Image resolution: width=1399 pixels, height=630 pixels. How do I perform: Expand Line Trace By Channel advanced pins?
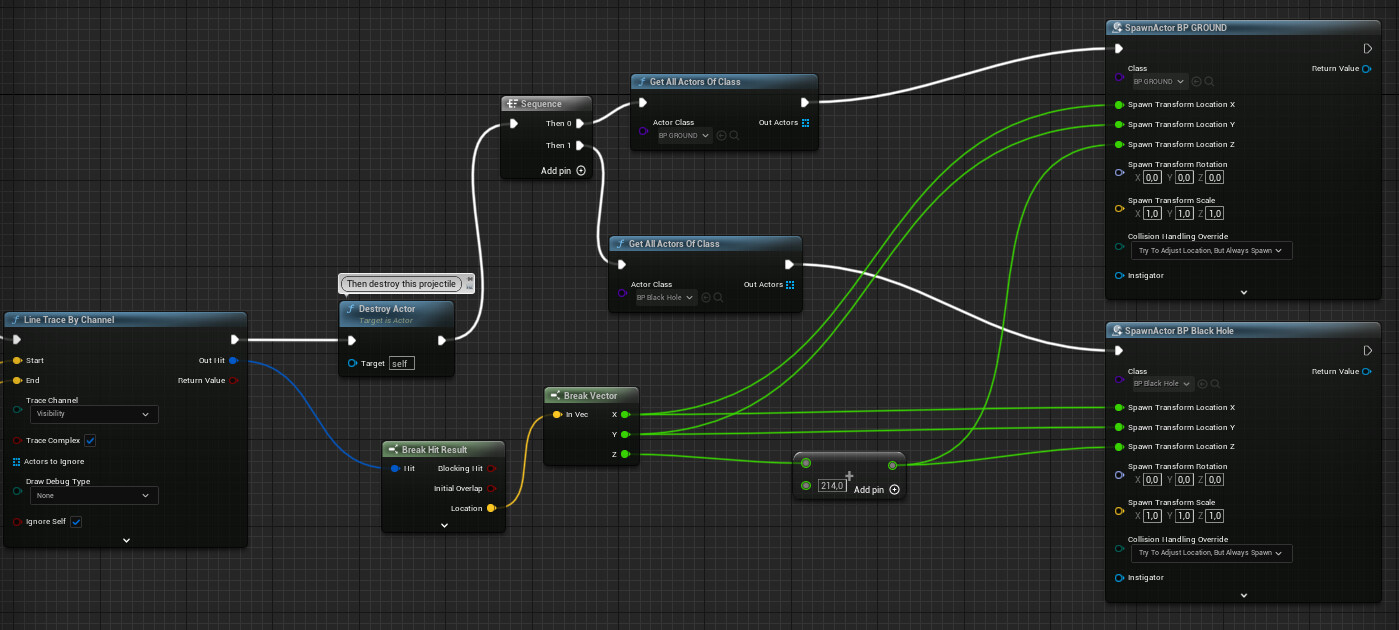[x=126, y=540]
